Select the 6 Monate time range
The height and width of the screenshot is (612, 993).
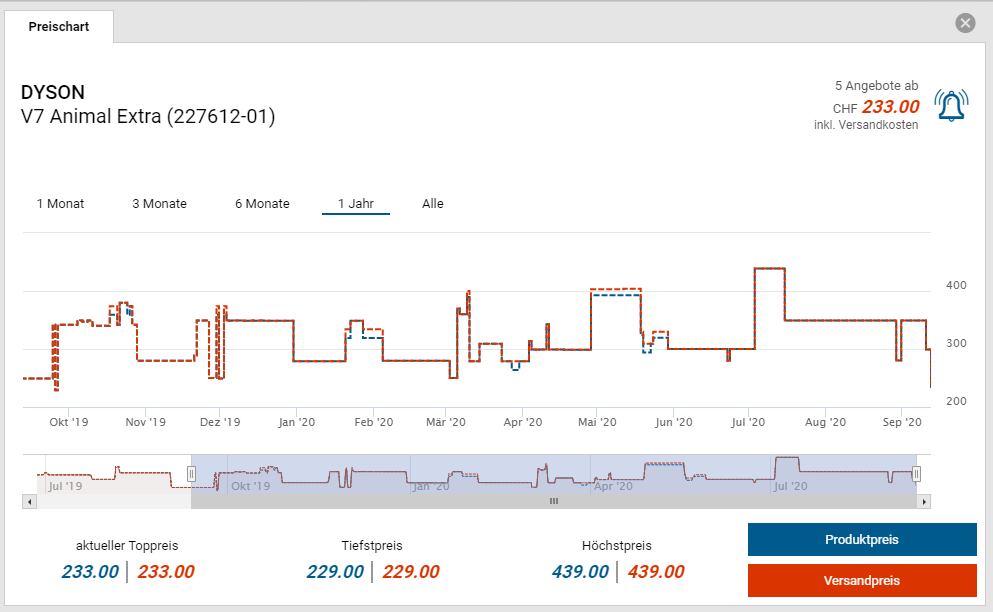262,204
